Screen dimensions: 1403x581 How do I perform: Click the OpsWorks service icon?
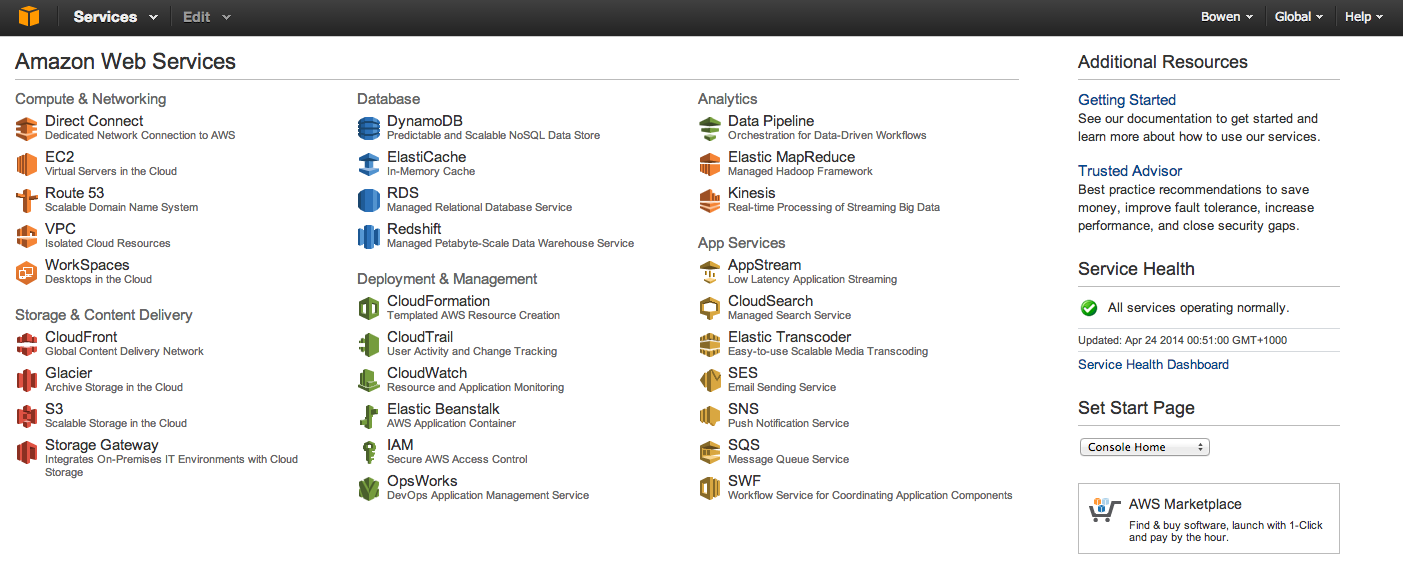click(369, 488)
